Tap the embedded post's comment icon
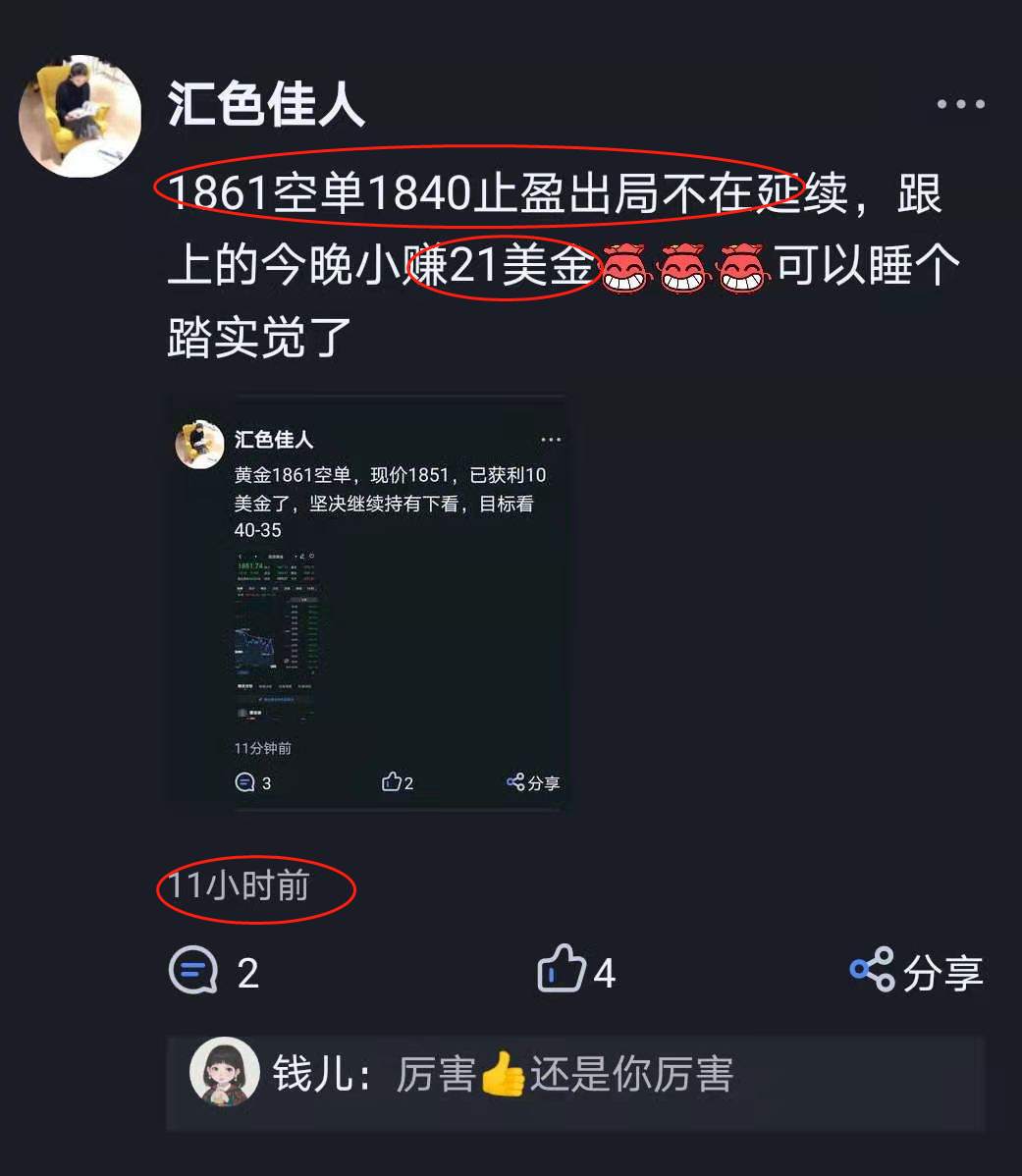Screen dimensions: 1022x1176 pyautogui.click(x=244, y=782)
